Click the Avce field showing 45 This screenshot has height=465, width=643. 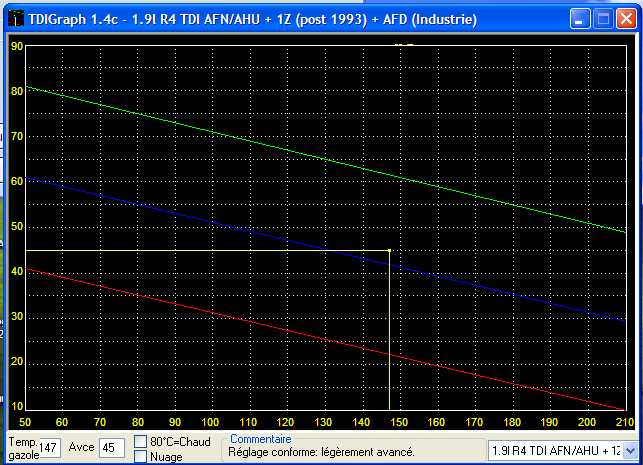(112, 448)
